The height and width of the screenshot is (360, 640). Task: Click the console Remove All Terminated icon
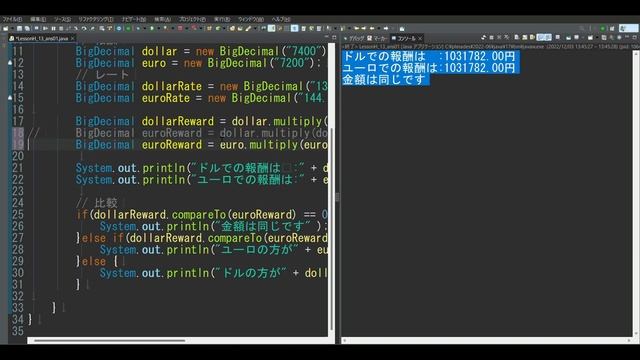(x=507, y=38)
